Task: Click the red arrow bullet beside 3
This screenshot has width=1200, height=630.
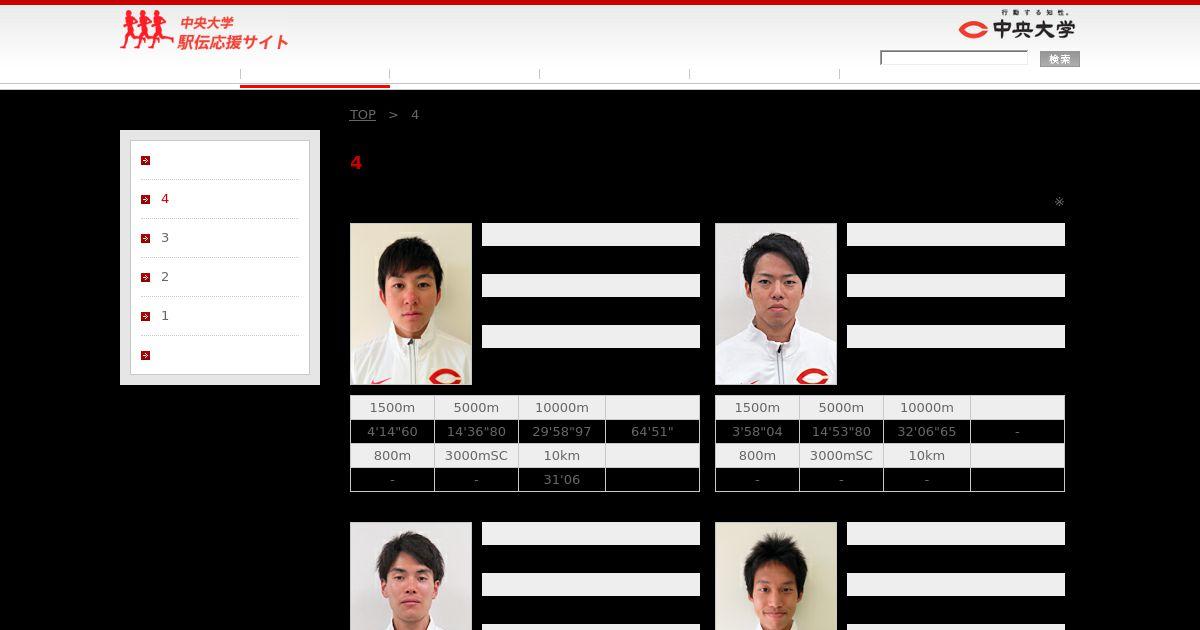Action: pyautogui.click(x=145, y=238)
